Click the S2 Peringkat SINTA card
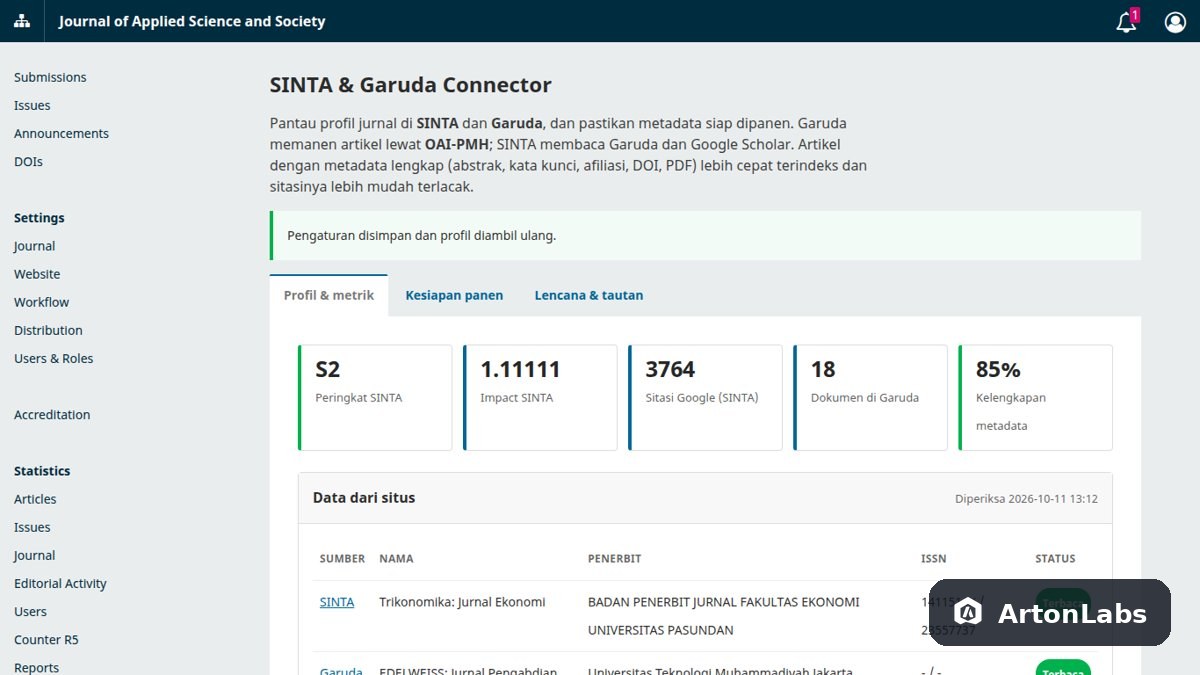 pyautogui.click(x=375, y=398)
